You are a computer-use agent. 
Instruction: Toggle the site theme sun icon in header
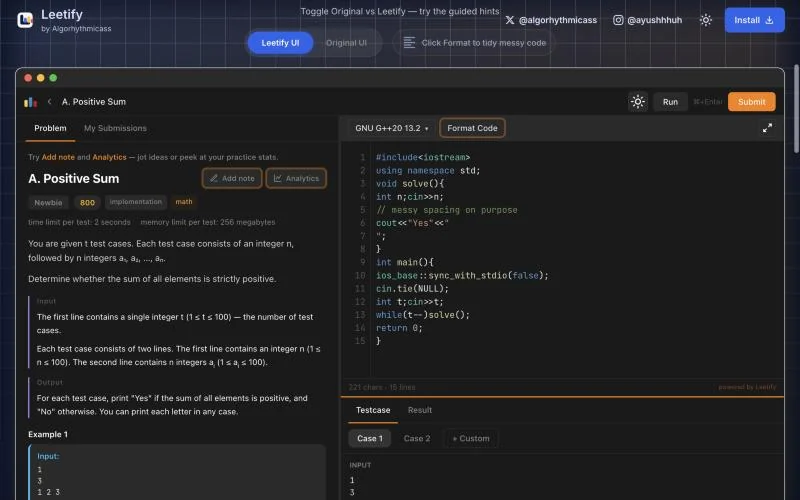(x=706, y=20)
